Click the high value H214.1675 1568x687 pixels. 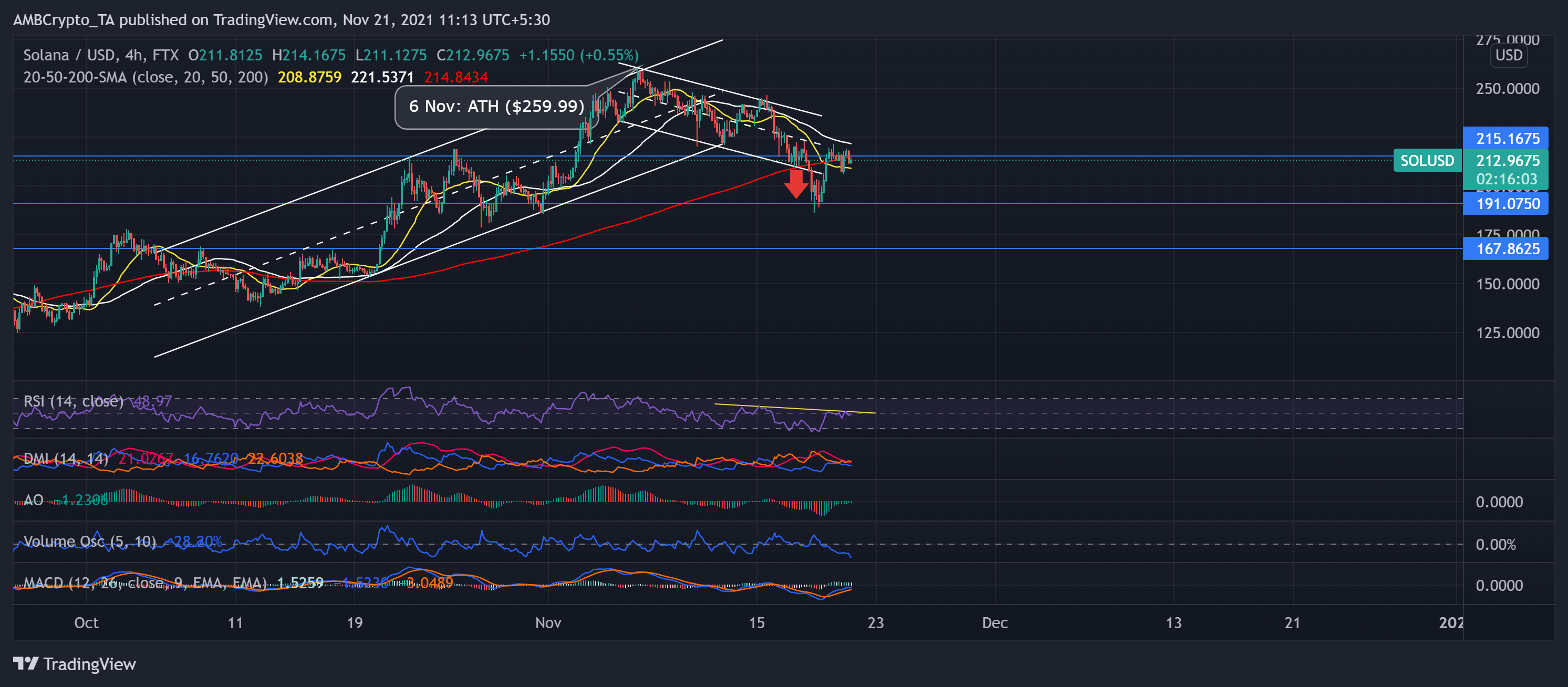(308, 55)
